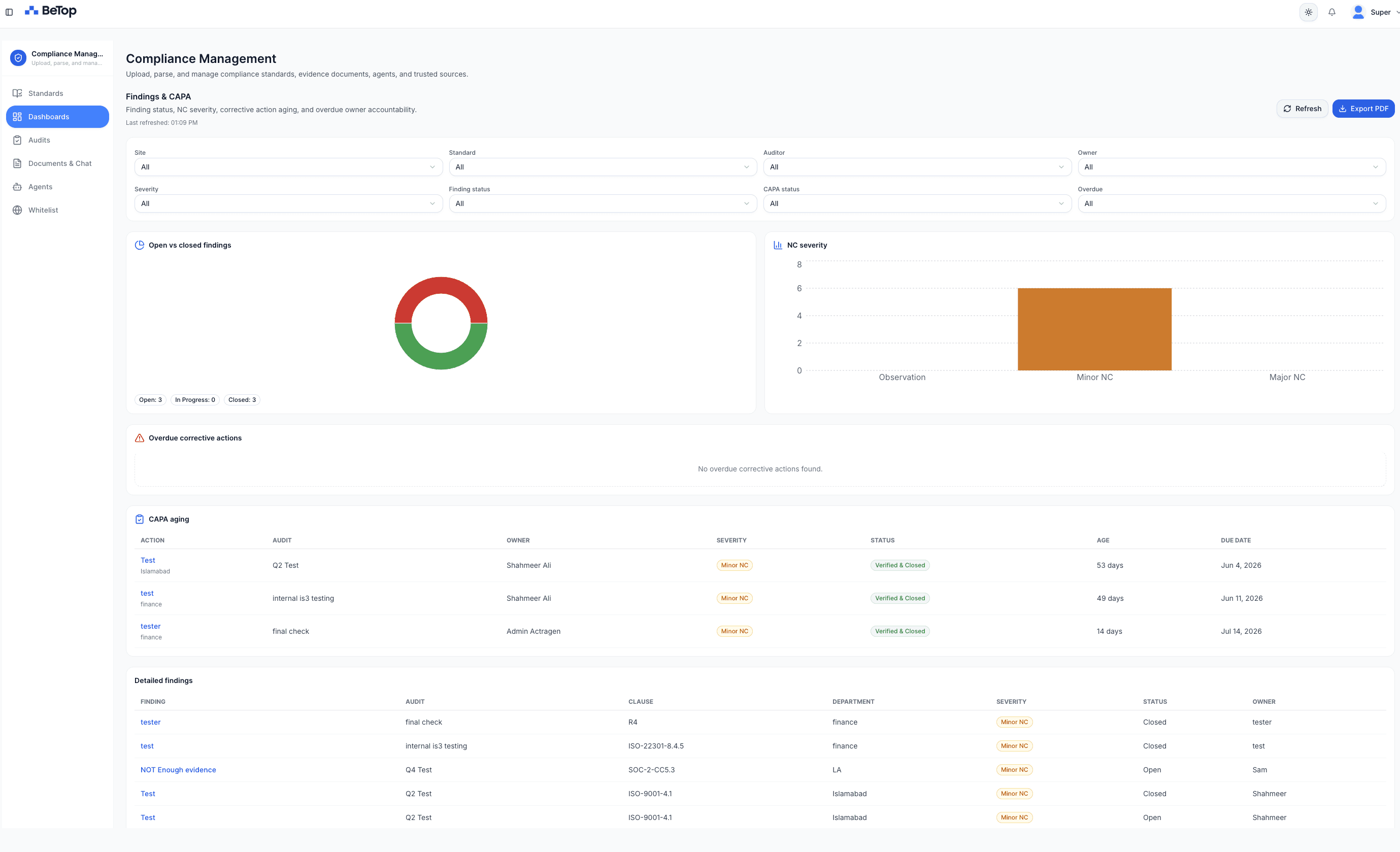Click the Open: 3 badge

point(150,400)
